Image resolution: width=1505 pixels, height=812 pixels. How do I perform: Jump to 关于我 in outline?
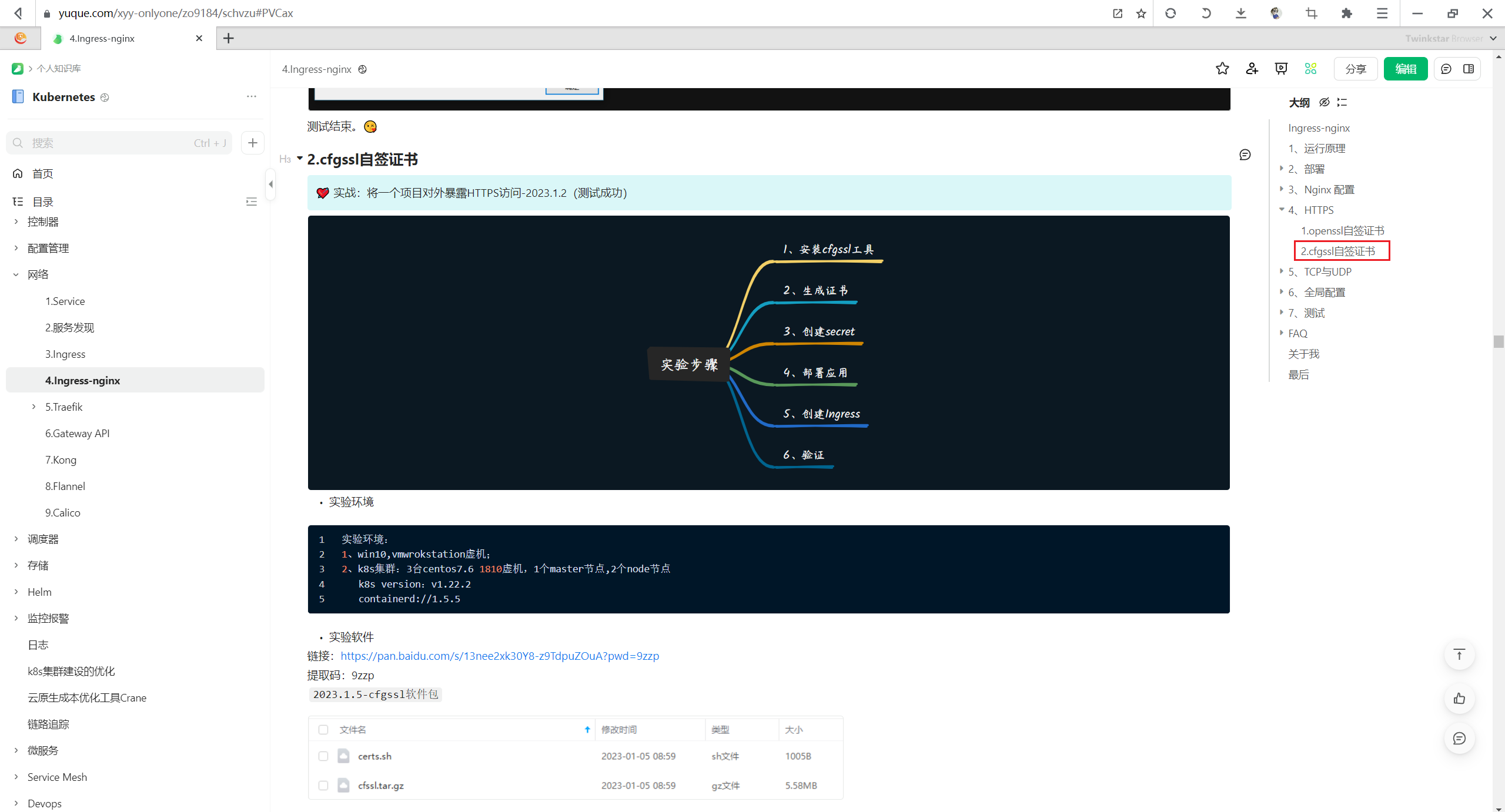[1303, 354]
